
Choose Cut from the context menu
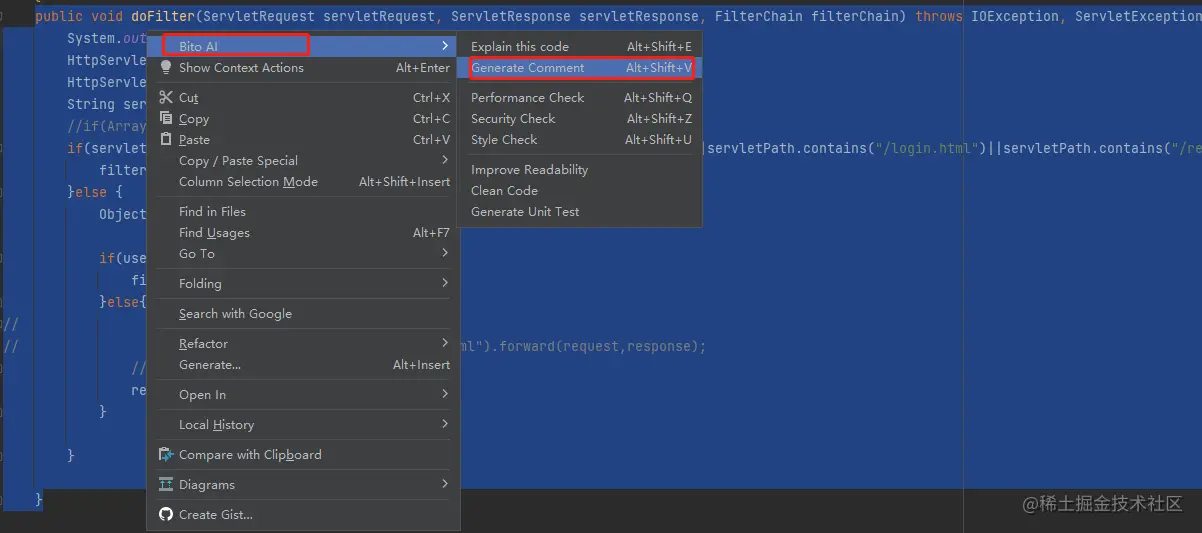(x=303, y=97)
